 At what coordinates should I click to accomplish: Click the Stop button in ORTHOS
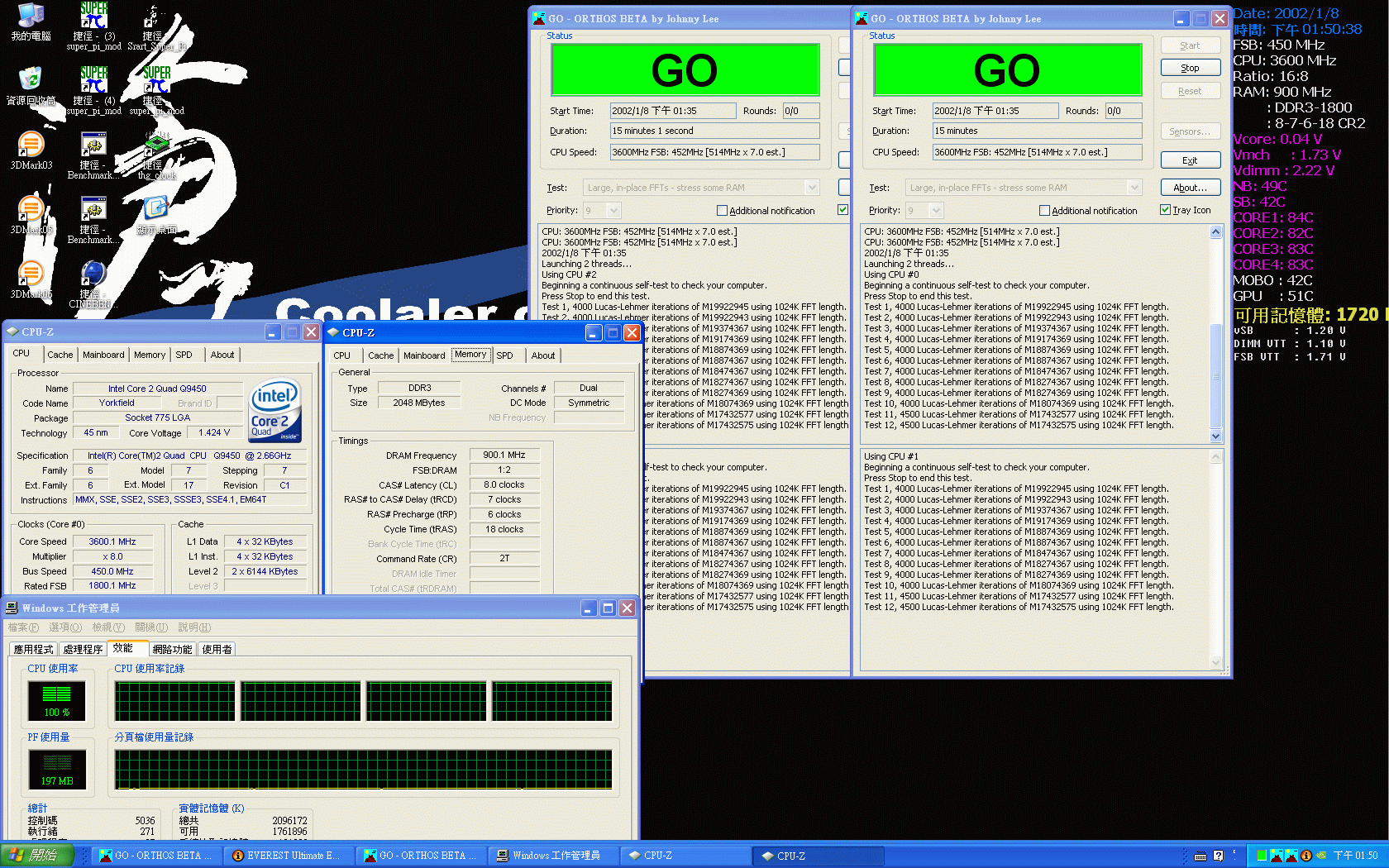1190,68
